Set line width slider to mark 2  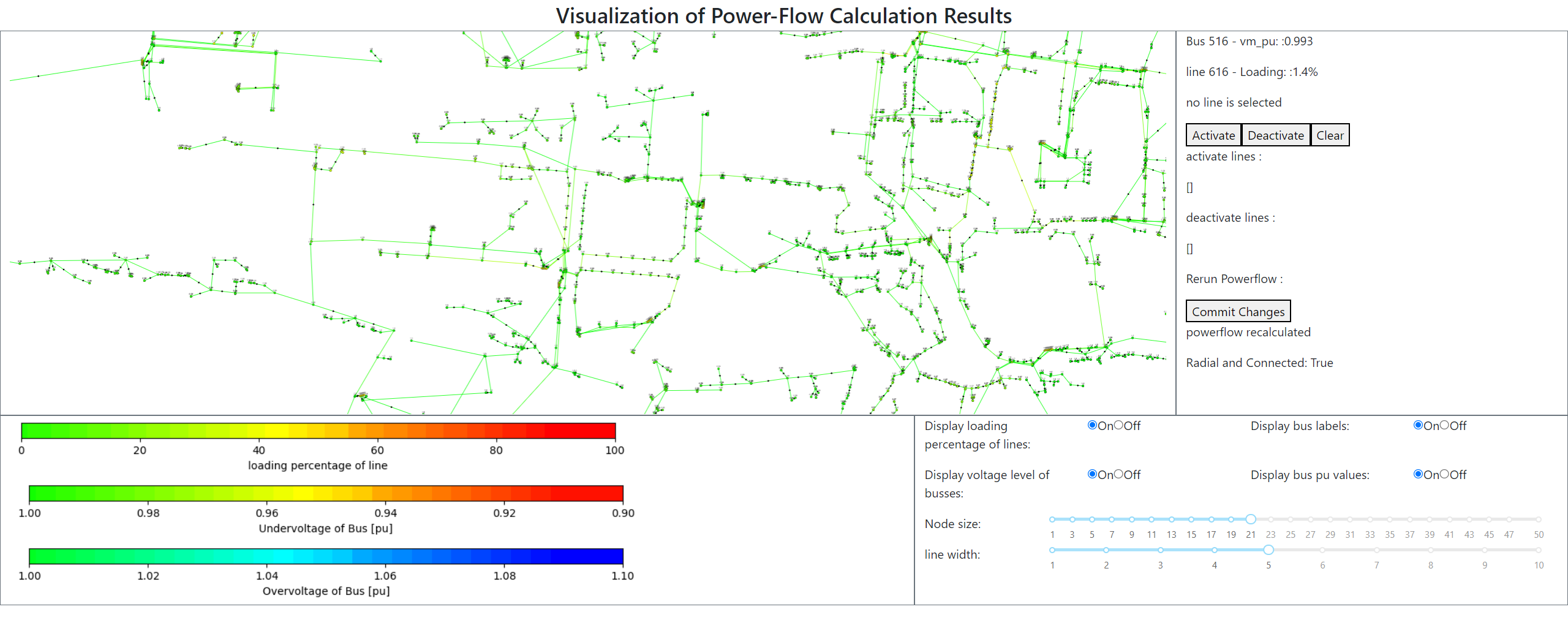click(x=1106, y=550)
